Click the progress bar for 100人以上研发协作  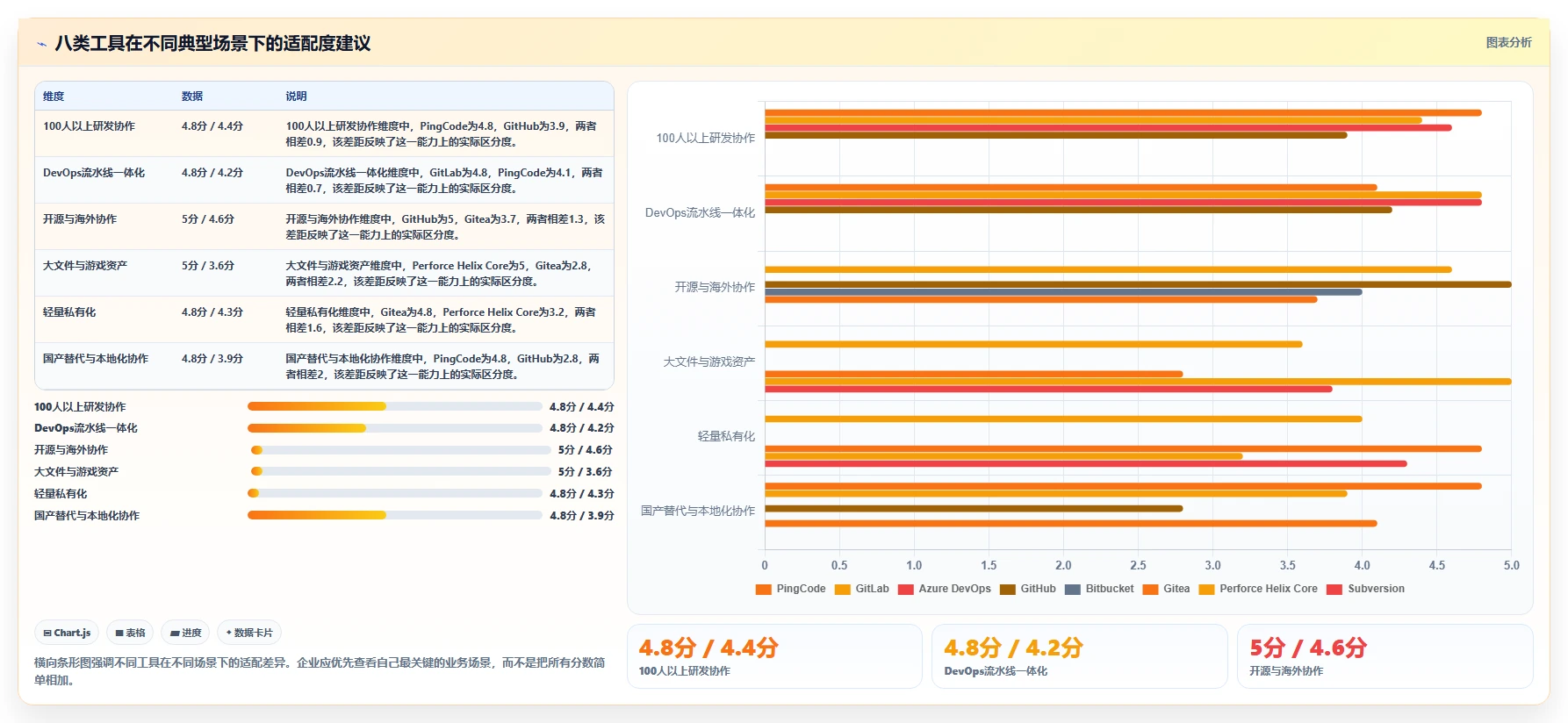394,406
